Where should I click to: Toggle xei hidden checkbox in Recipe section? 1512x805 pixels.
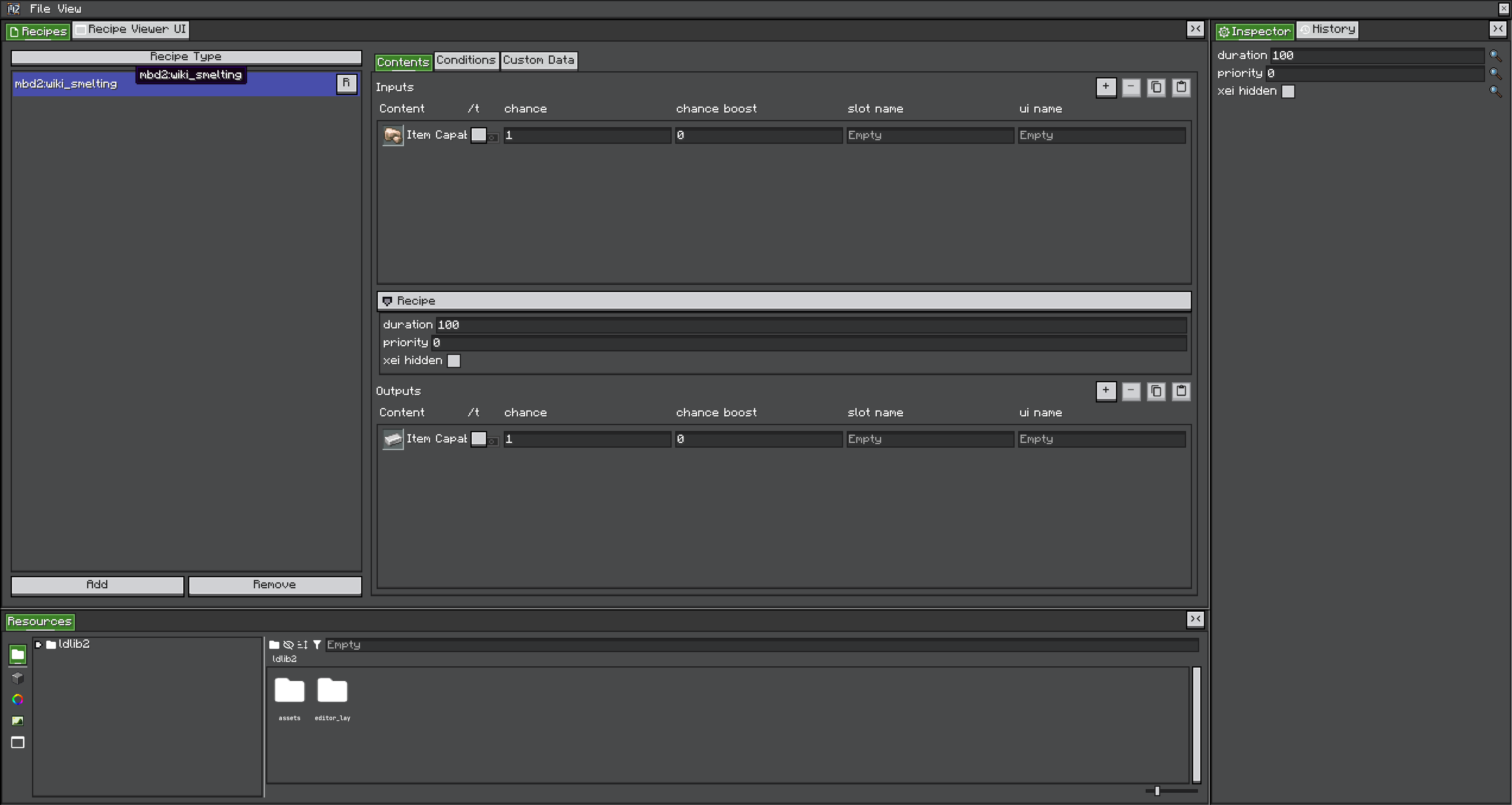pos(454,361)
